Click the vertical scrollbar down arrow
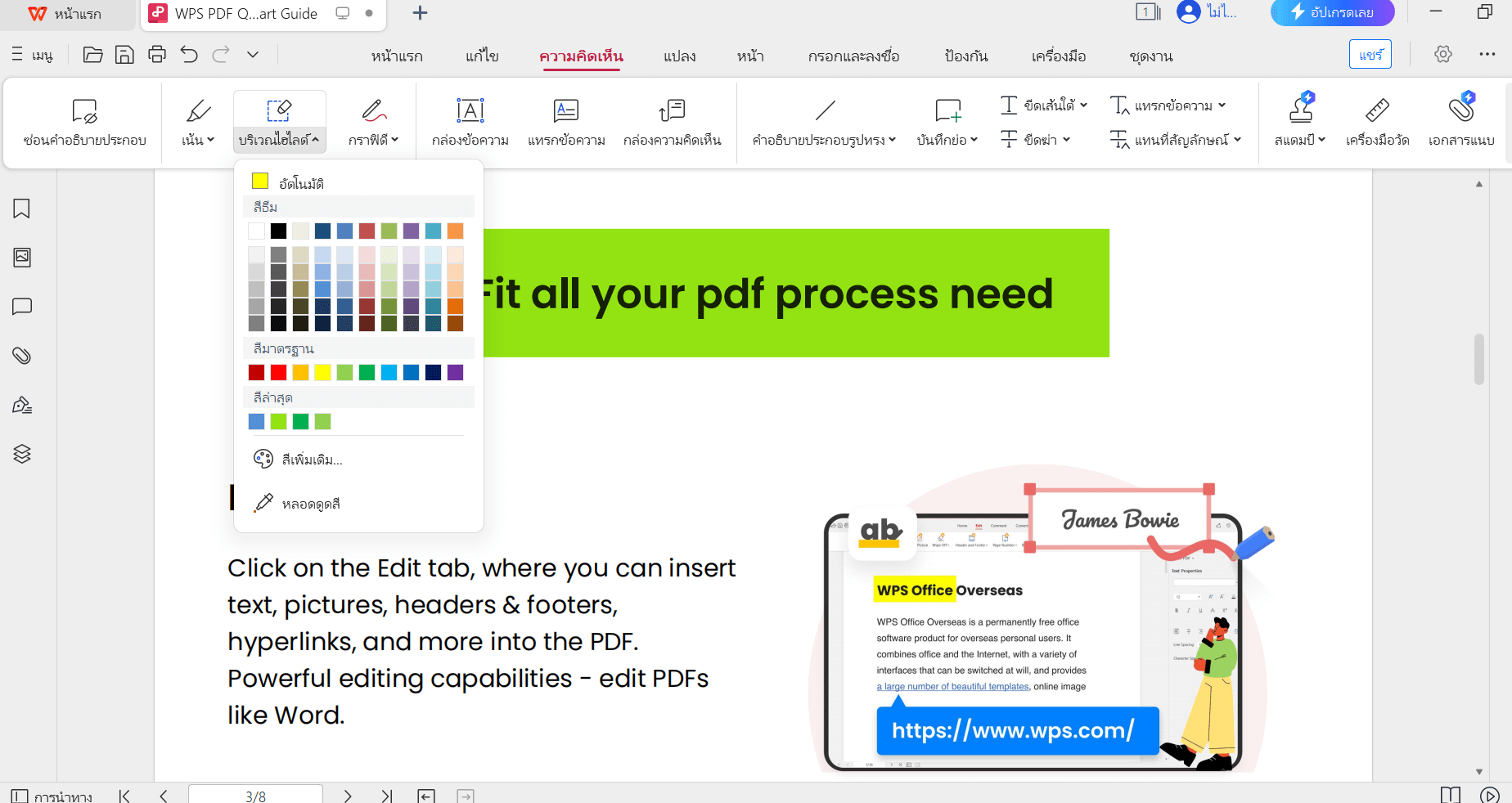This screenshot has width=1512, height=803. (x=1479, y=771)
